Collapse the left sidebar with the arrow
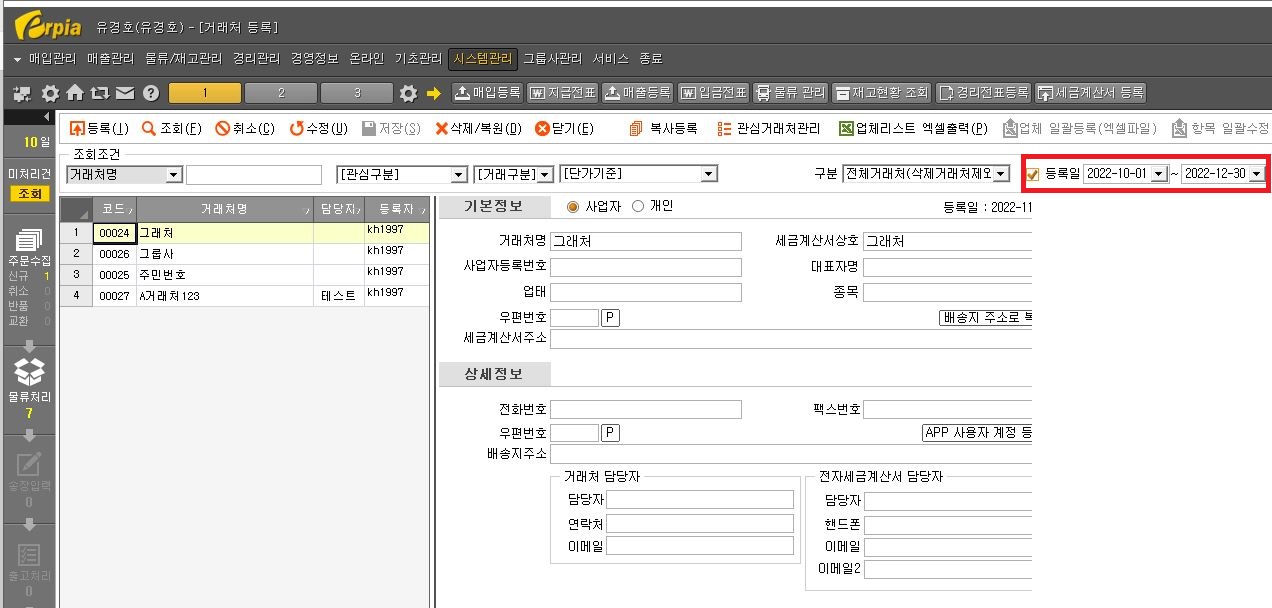This screenshot has height=608, width=1272. tap(46, 117)
